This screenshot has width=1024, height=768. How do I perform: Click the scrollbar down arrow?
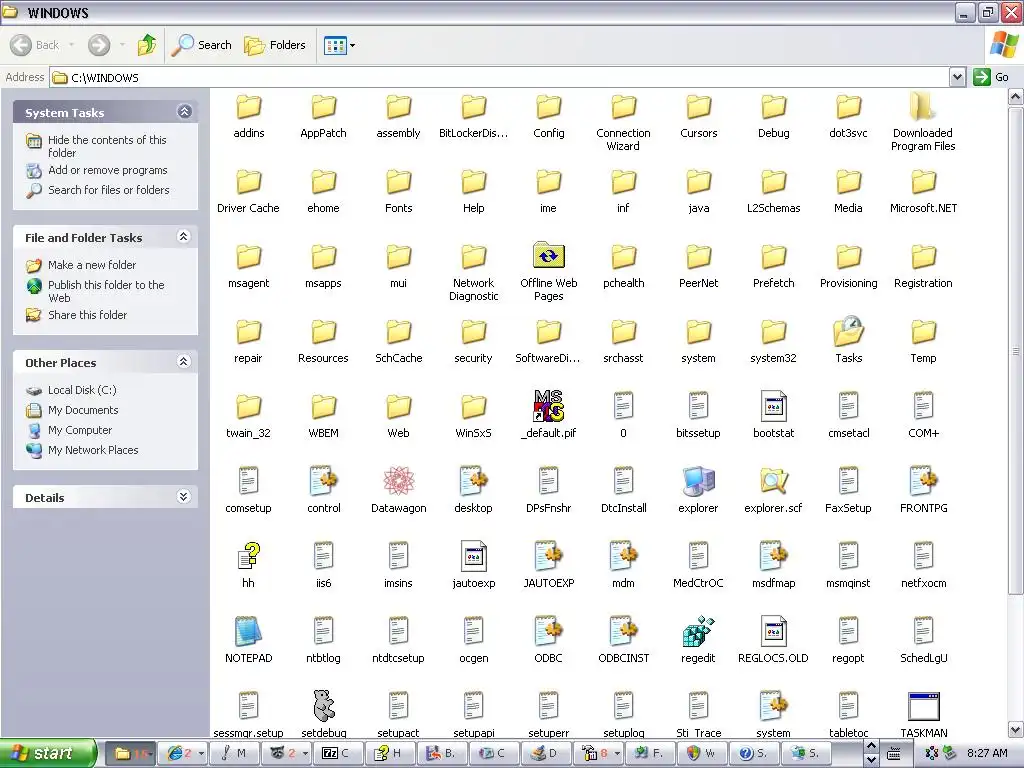tap(1016, 729)
